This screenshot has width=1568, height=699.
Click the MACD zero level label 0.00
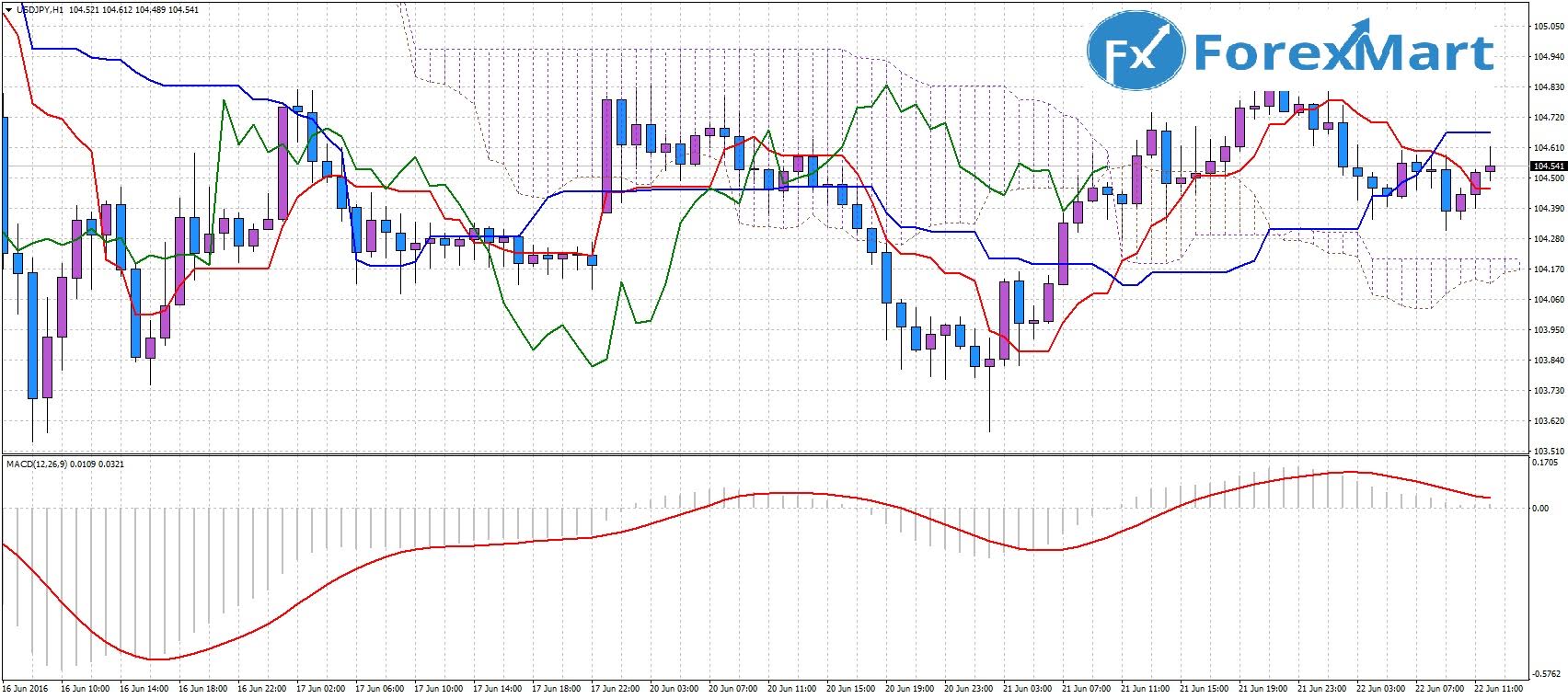(x=1540, y=508)
